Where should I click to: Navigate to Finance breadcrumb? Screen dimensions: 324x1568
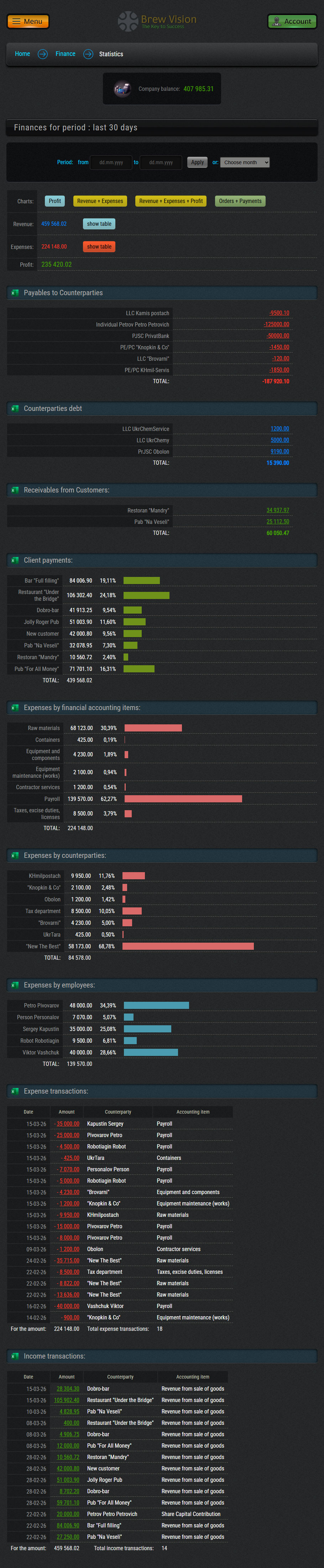click(x=65, y=54)
